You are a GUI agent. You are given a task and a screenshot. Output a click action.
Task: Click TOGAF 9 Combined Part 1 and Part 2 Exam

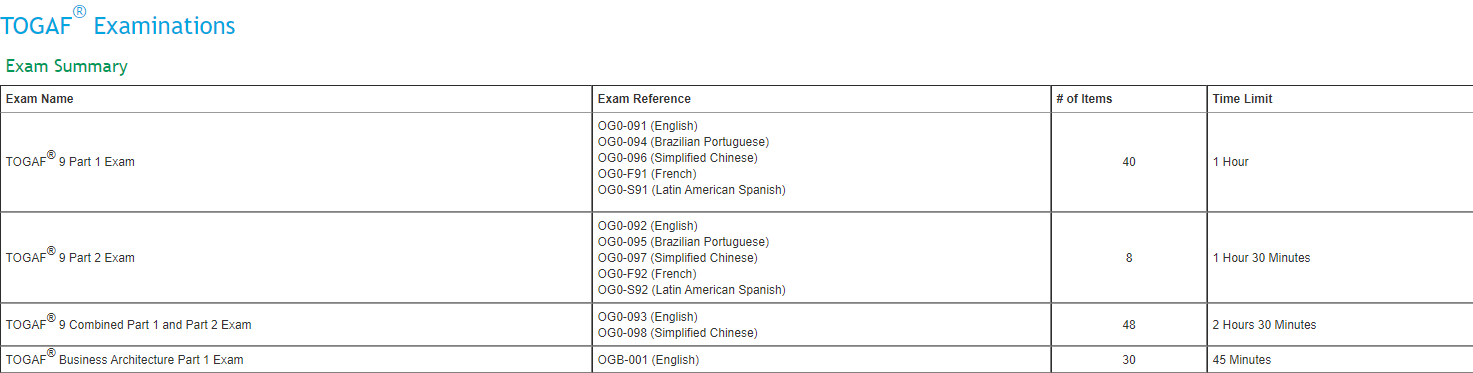[x=129, y=324]
